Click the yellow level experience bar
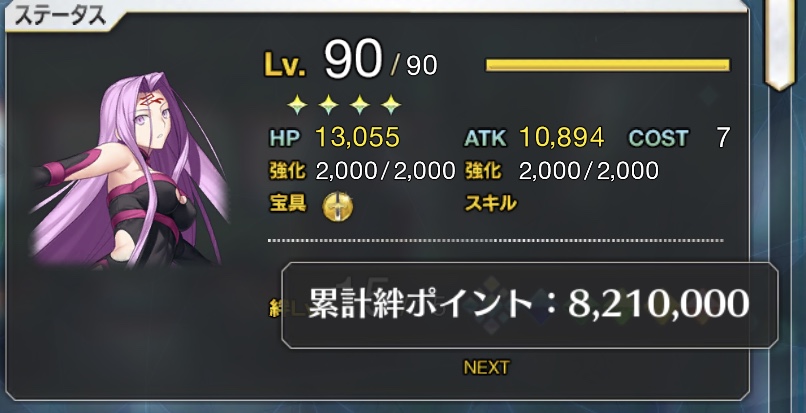The width and height of the screenshot is (806, 413). pos(607,65)
